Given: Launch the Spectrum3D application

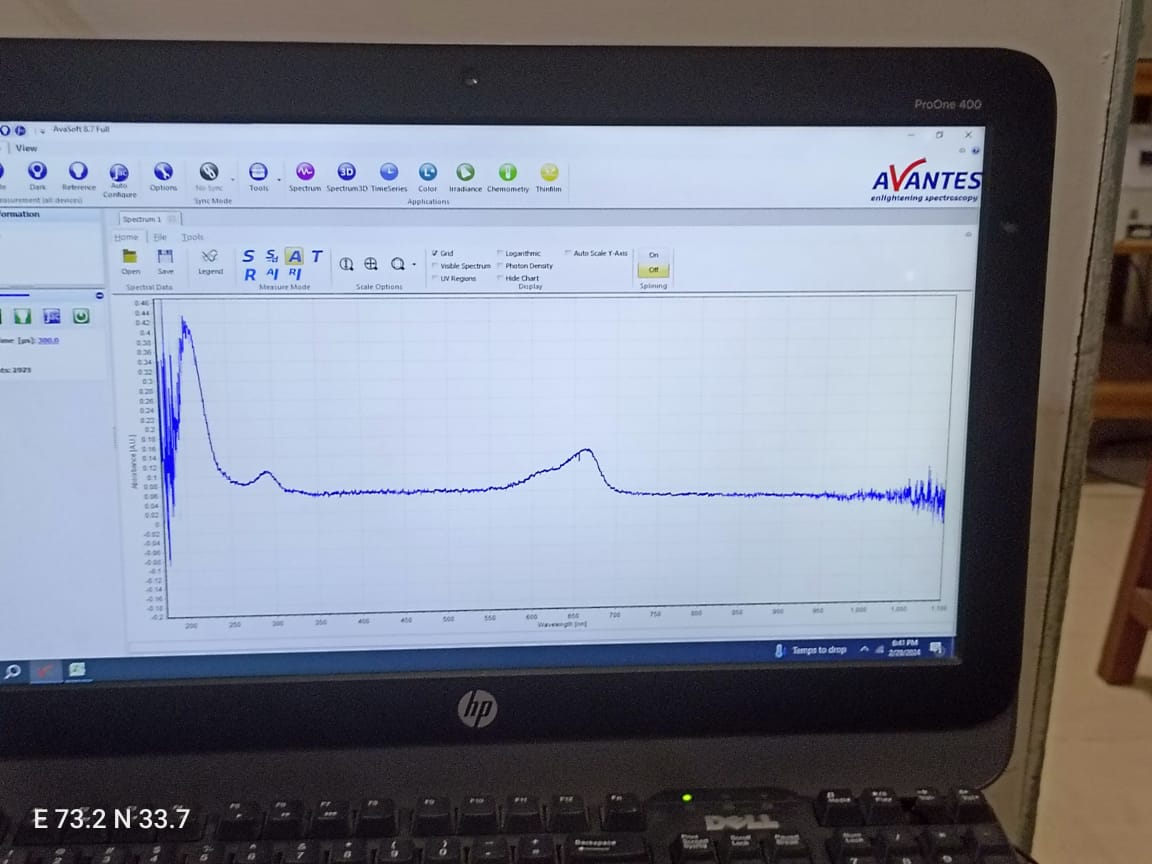Looking at the screenshot, I should (x=346, y=172).
